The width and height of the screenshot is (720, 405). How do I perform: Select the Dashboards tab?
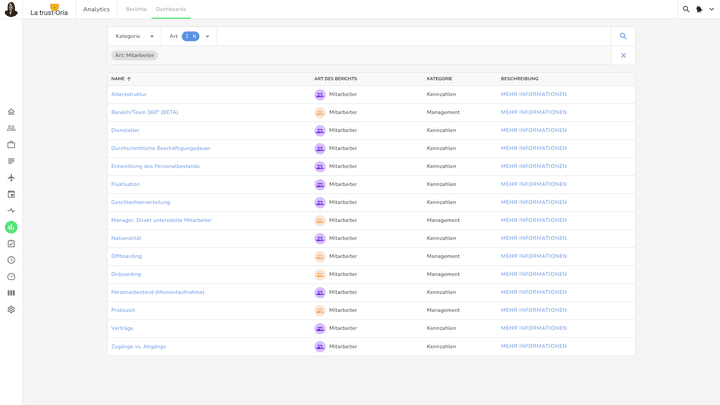pyautogui.click(x=171, y=9)
